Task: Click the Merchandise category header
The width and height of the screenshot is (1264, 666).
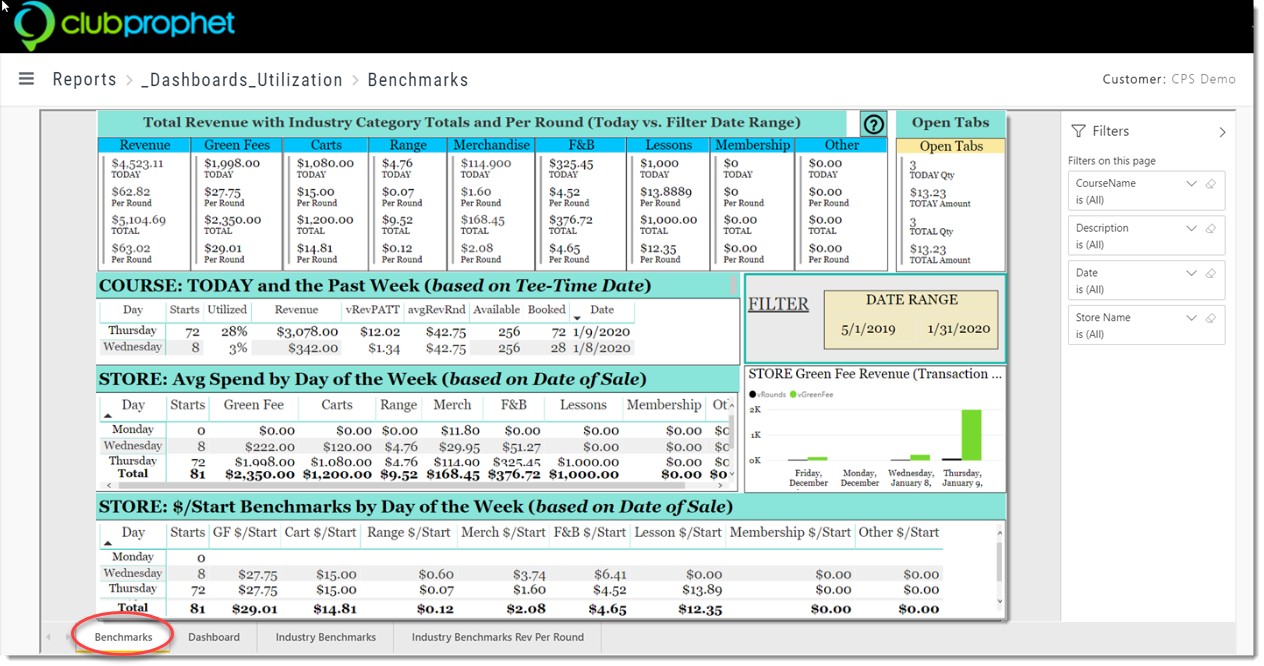Action: (x=492, y=145)
